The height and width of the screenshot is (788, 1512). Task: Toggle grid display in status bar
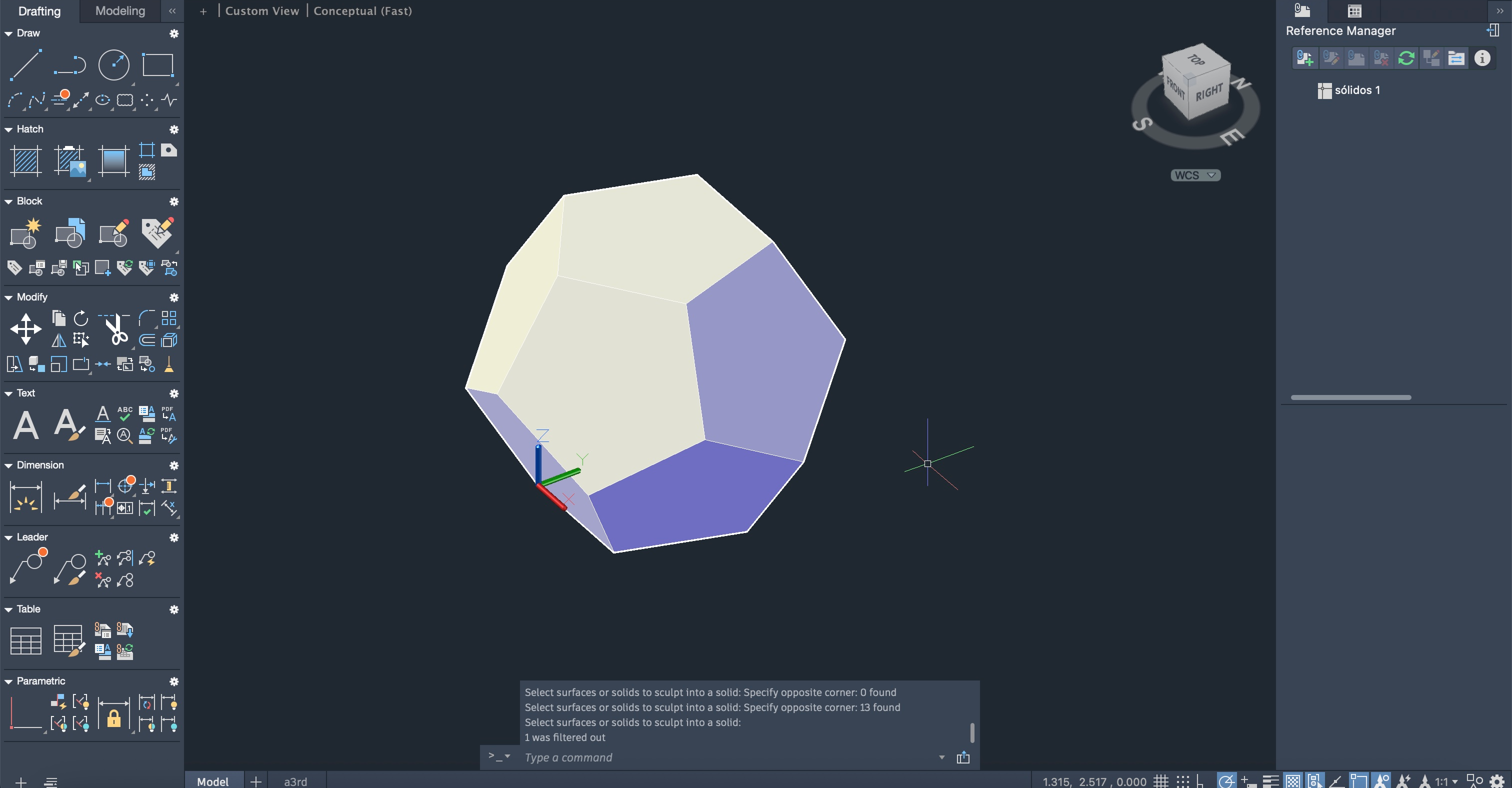point(1161,781)
